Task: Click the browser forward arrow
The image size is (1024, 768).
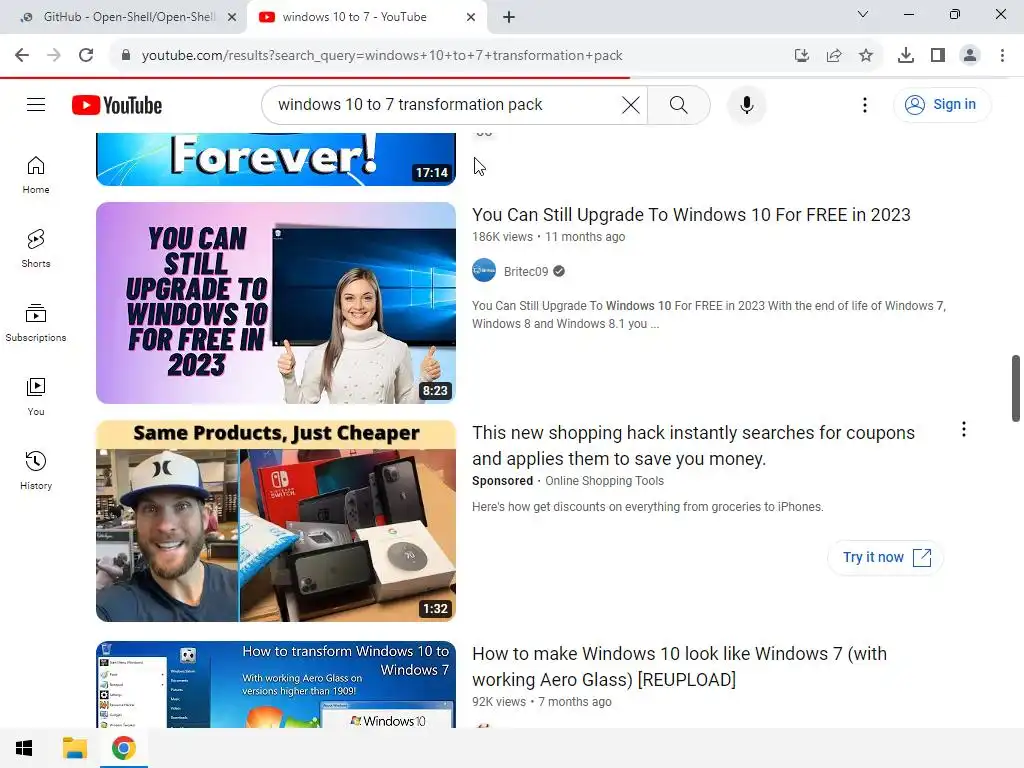Action: (54, 55)
